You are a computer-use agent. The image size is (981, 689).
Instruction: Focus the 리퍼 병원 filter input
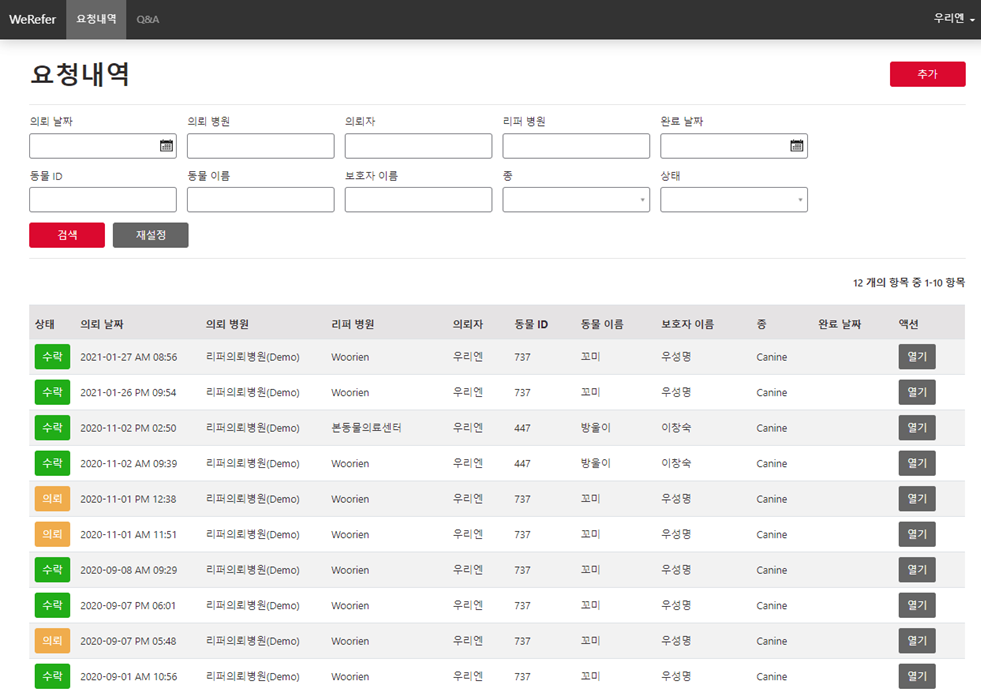576,146
